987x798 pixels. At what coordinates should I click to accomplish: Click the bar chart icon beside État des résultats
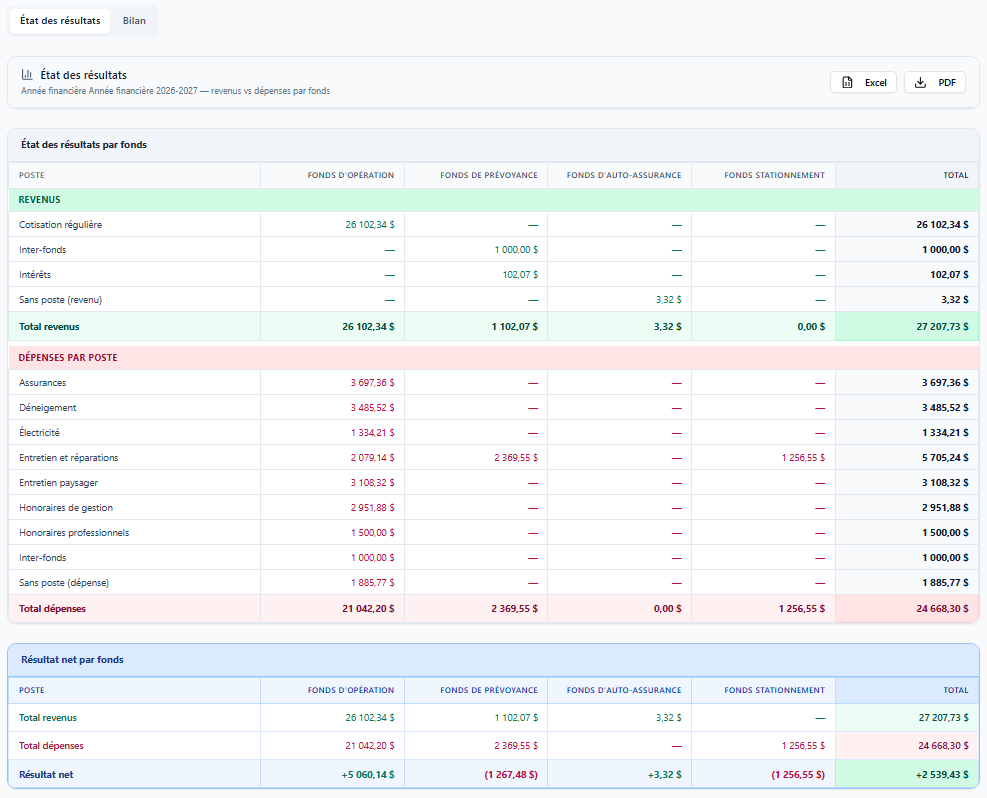pyautogui.click(x=27, y=74)
